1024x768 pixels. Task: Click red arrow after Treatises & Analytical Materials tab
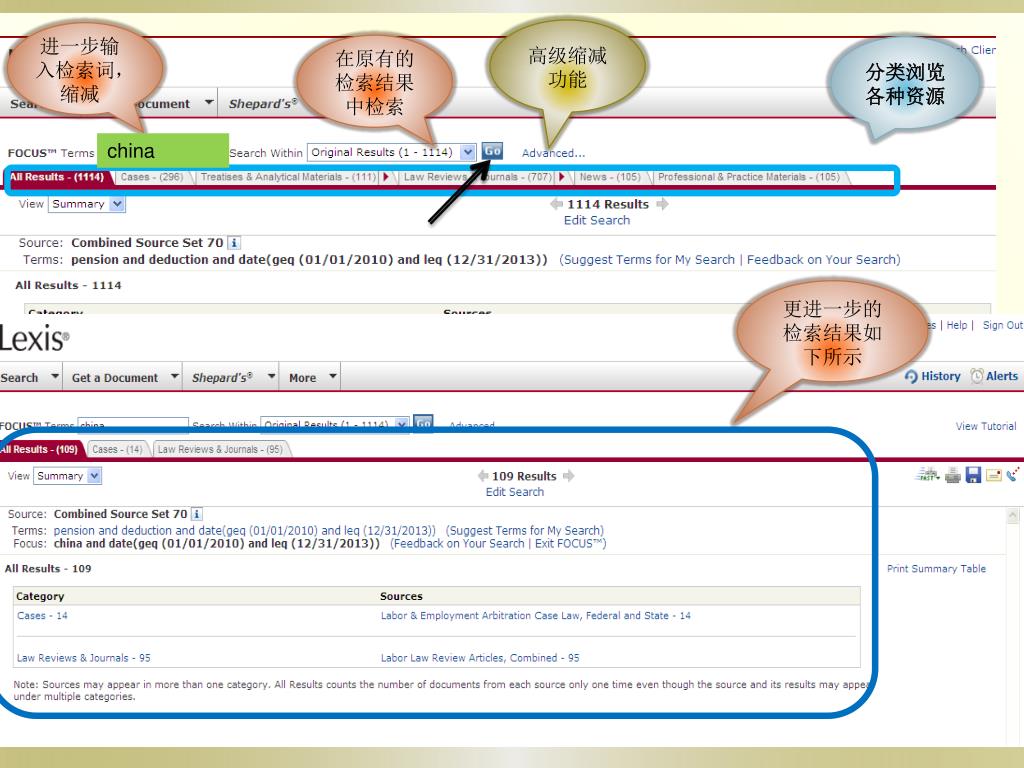[x=386, y=176]
